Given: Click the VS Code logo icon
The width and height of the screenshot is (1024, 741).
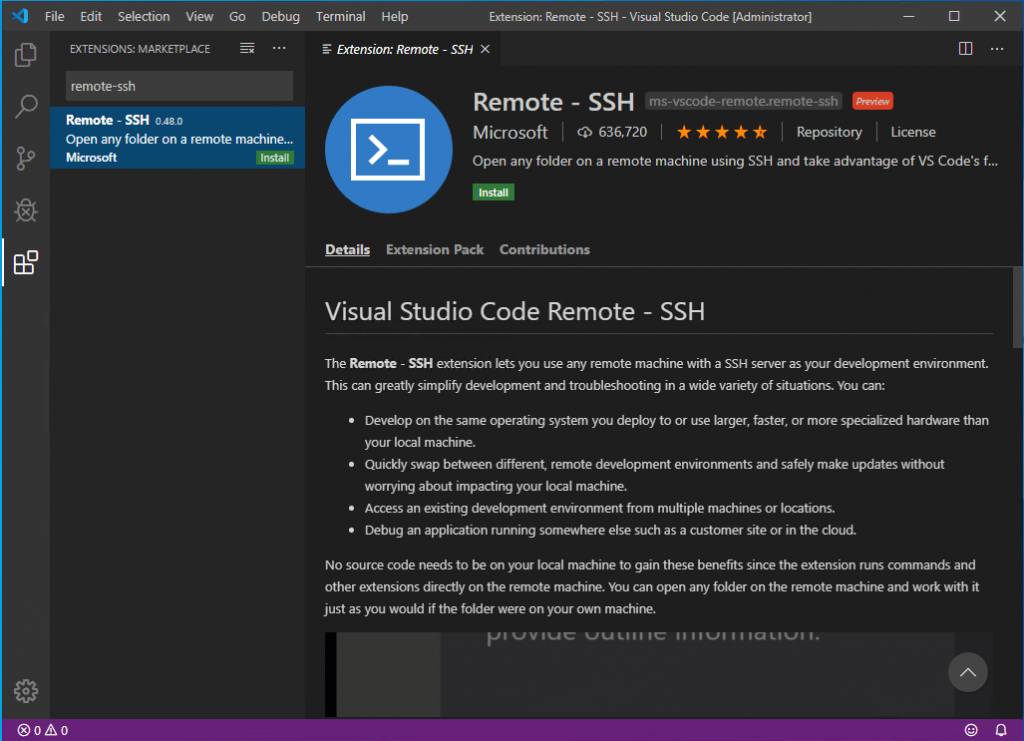Looking at the screenshot, I should click(x=20, y=16).
